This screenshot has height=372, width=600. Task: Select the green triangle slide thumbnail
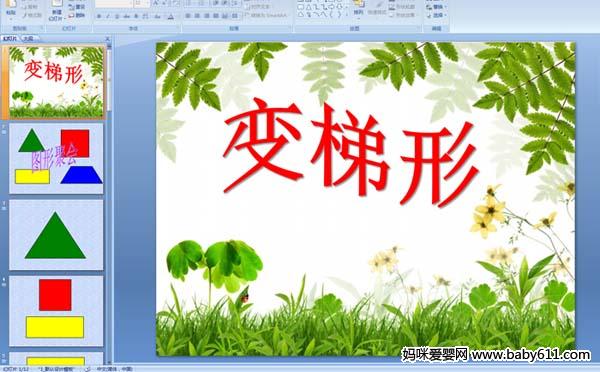coord(56,235)
